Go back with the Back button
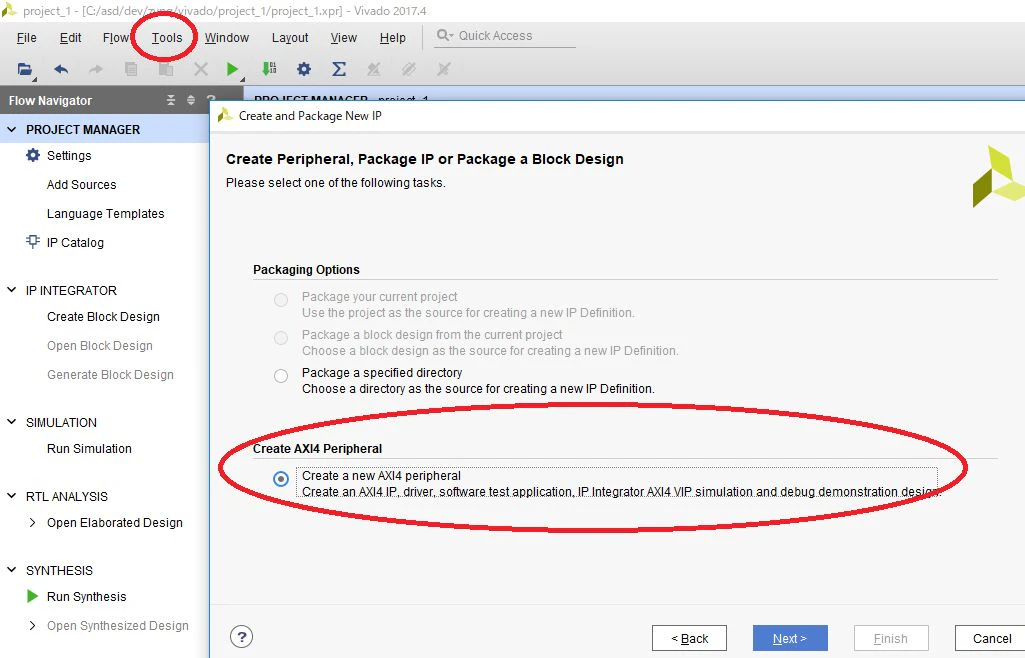 coord(690,638)
